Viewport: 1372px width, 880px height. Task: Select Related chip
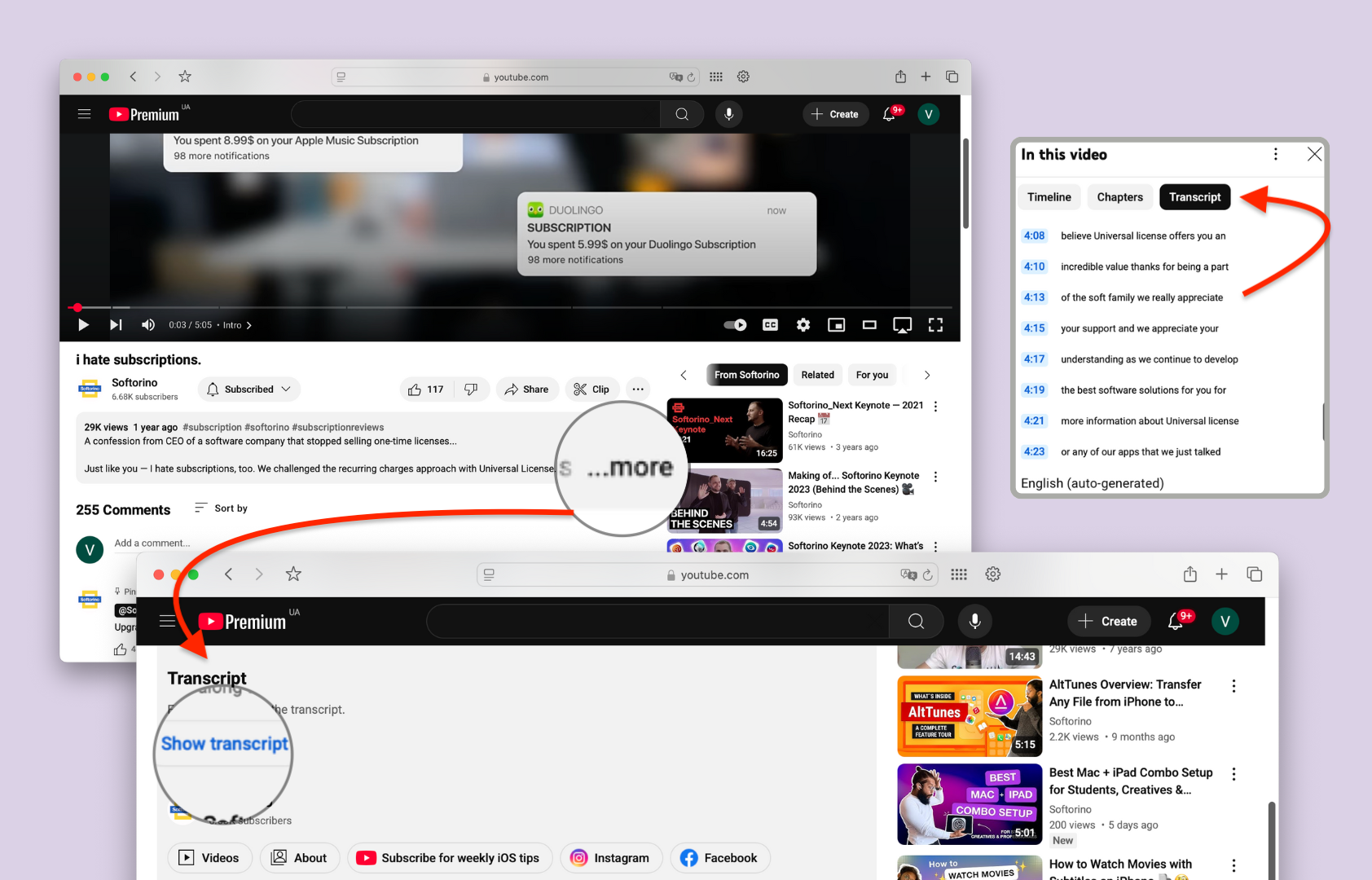click(x=817, y=375)
